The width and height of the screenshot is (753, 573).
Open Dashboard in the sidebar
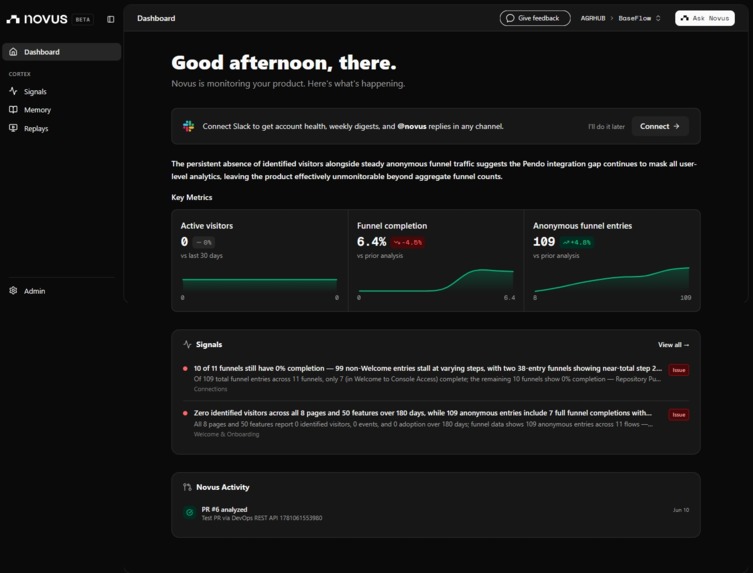[61, 52]
